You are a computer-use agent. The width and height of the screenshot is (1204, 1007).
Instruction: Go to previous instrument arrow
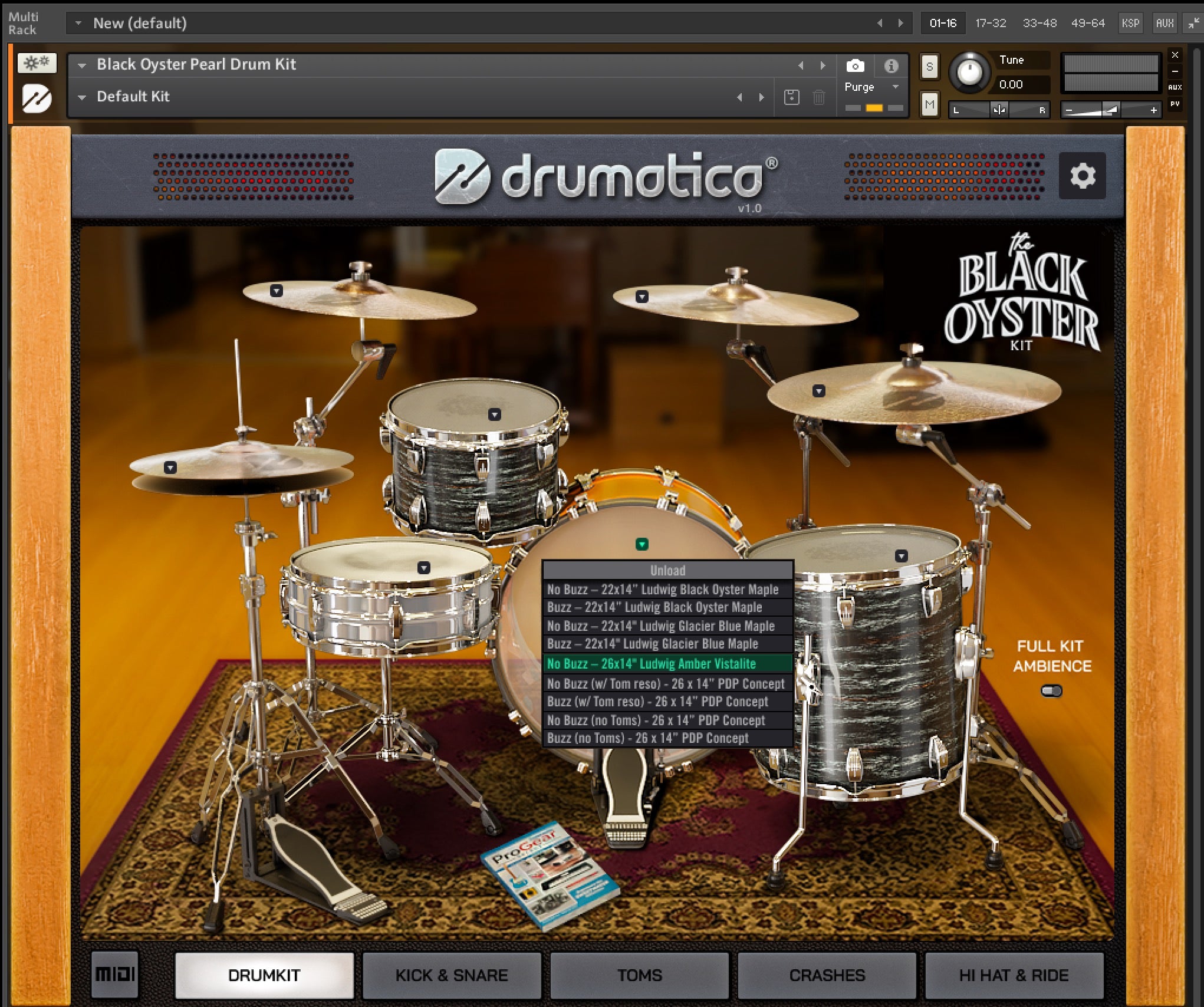[x=801, y=65]
